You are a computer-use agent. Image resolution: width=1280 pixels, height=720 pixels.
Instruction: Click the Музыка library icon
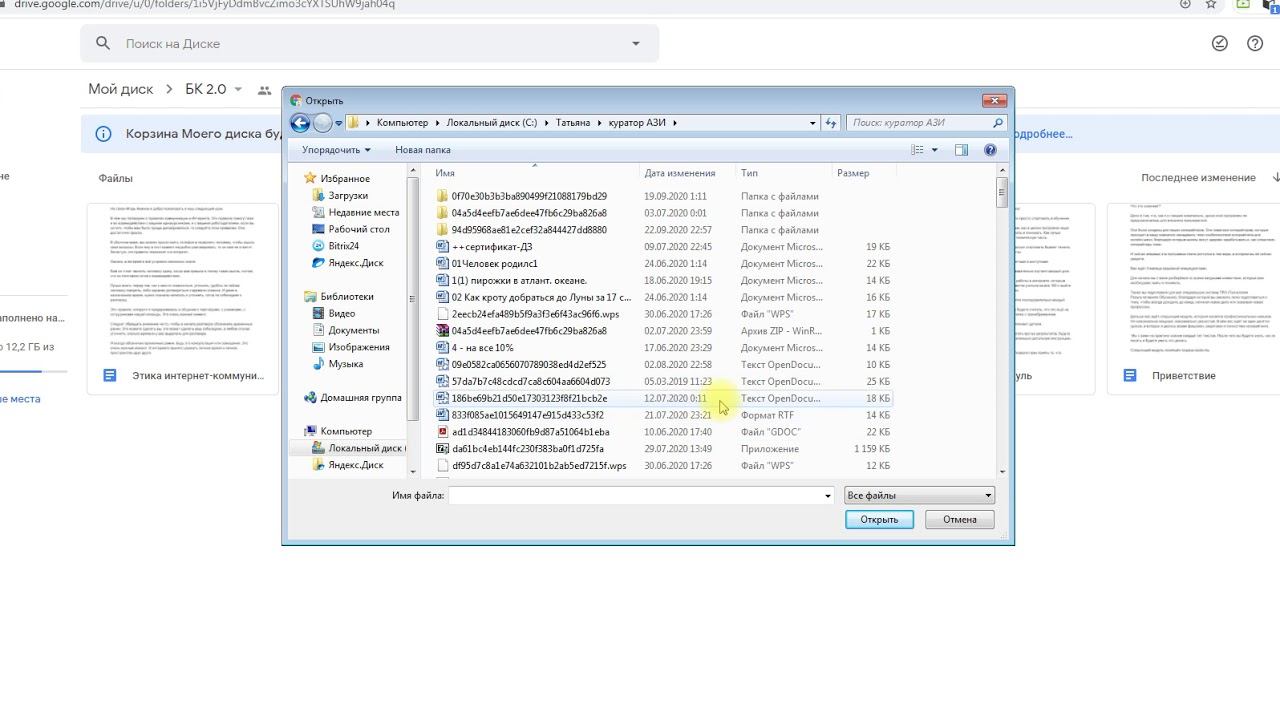(319, 364)
